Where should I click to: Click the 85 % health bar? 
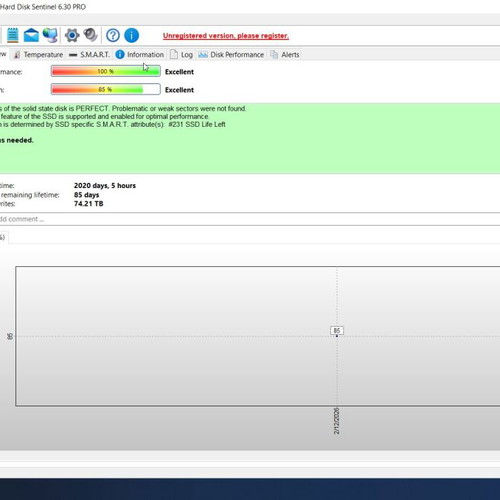coord(106,89)
